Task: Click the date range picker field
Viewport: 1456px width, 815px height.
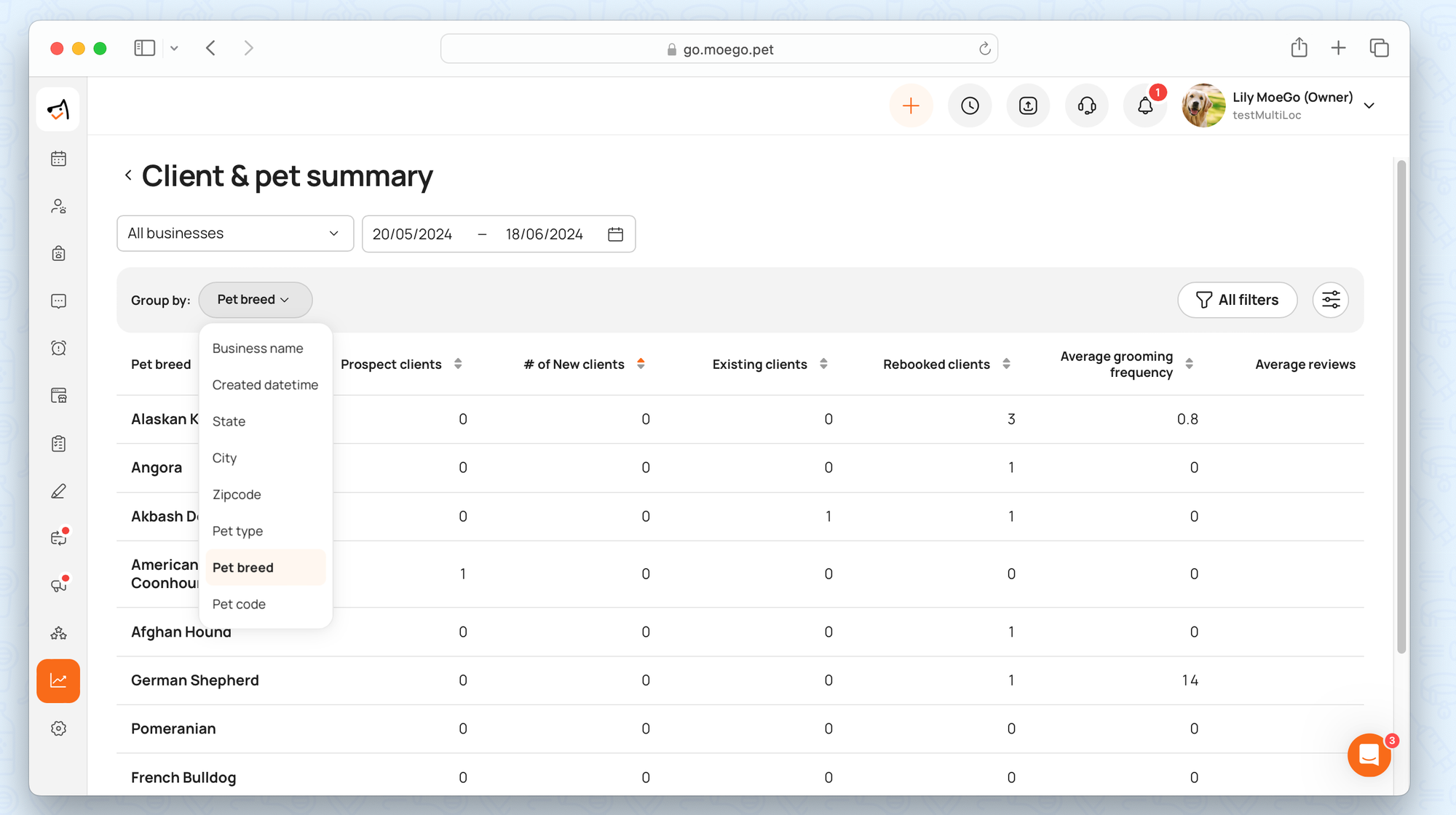Action: 498,234
